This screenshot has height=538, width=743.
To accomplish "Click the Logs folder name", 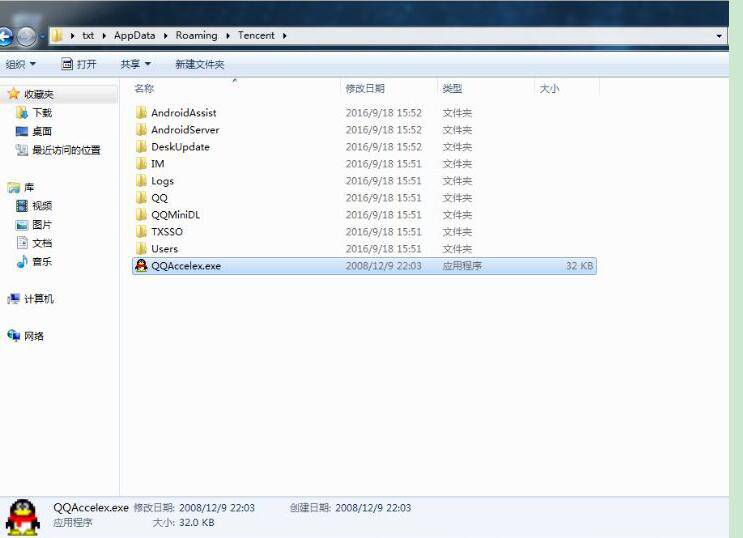I will click(163, 181).
